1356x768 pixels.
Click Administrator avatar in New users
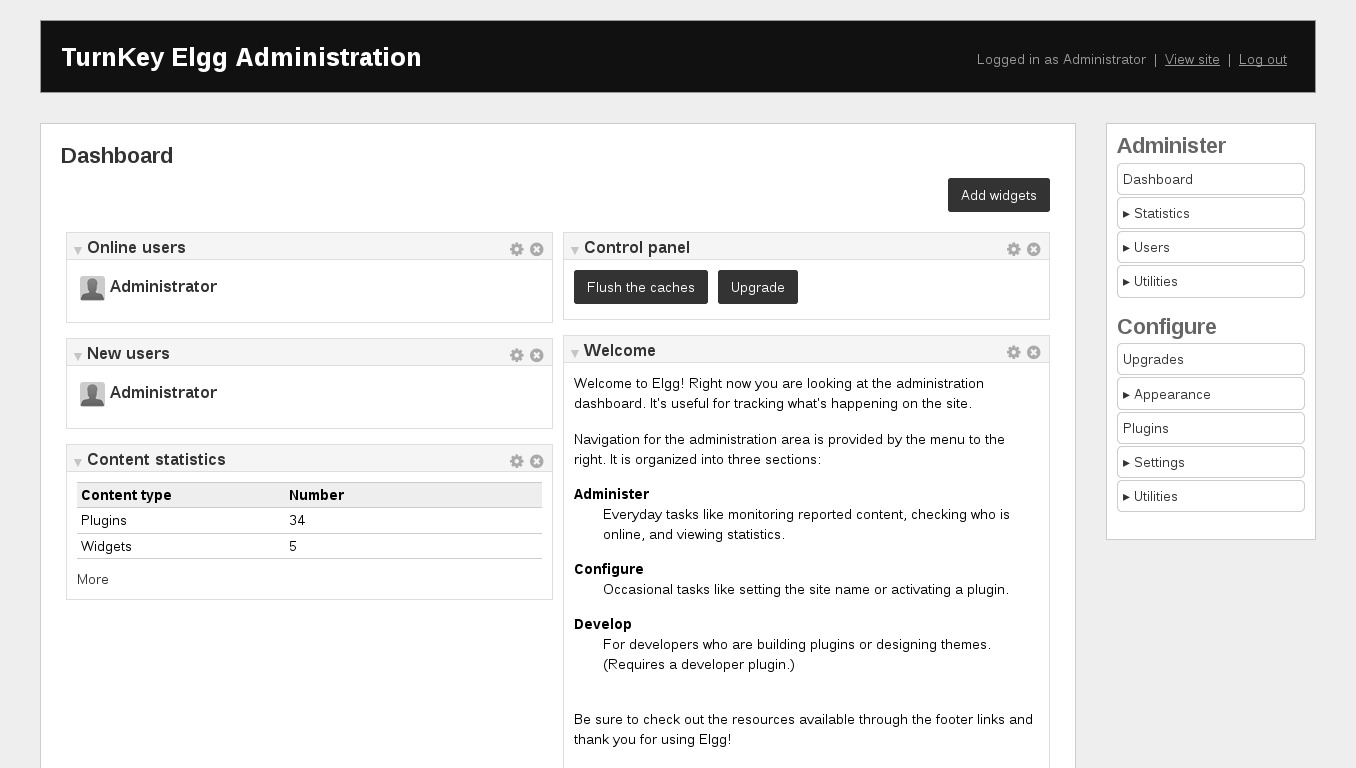[92, 394]
